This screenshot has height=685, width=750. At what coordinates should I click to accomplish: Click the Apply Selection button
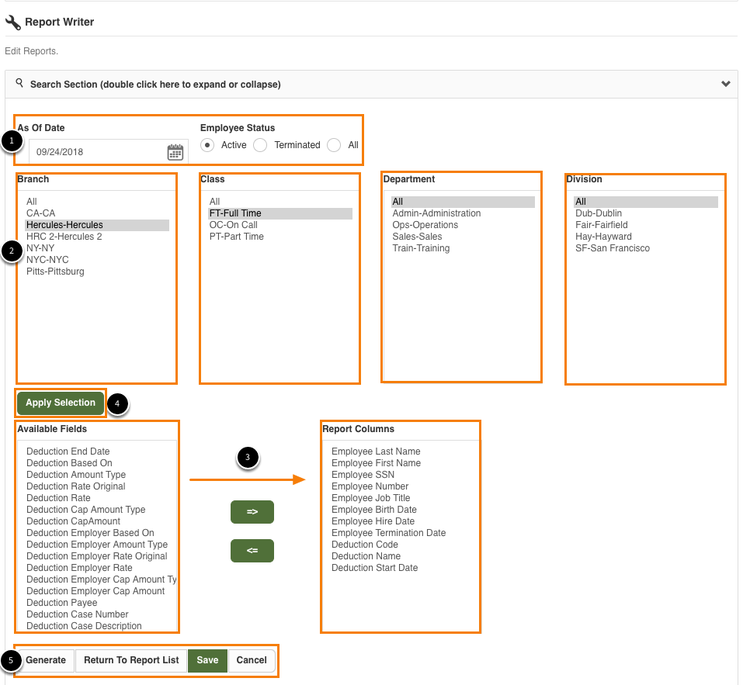(x=61, y=403)
